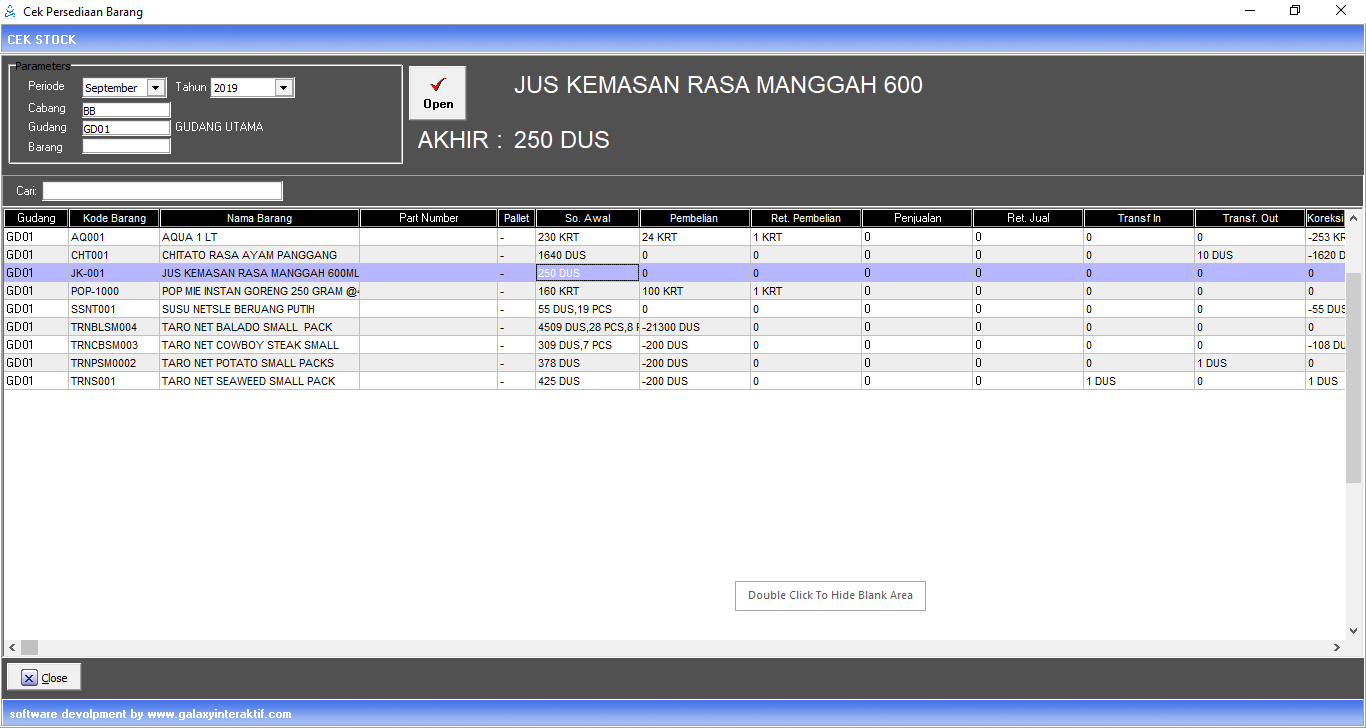Click the horizontal scrollbar right arrow

pyautogui.click(x=1336, y=648)
